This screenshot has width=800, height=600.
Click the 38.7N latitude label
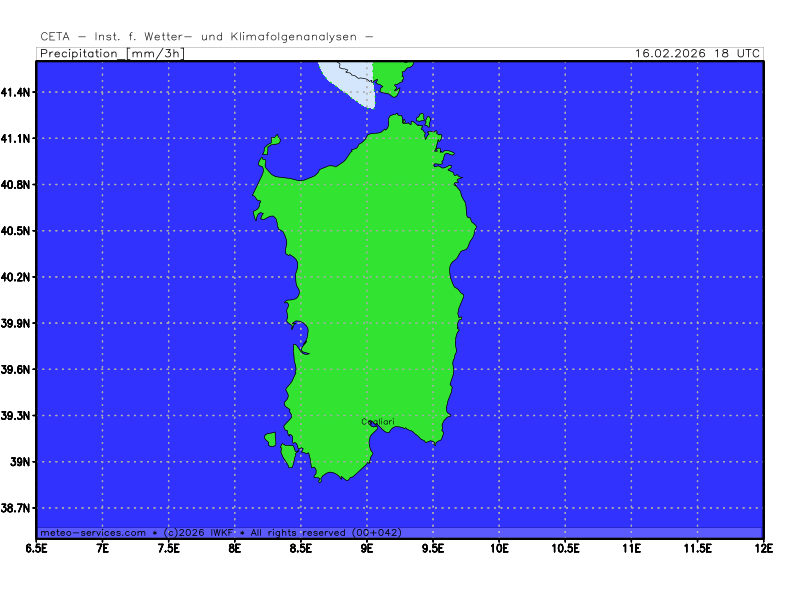(17, 509)
